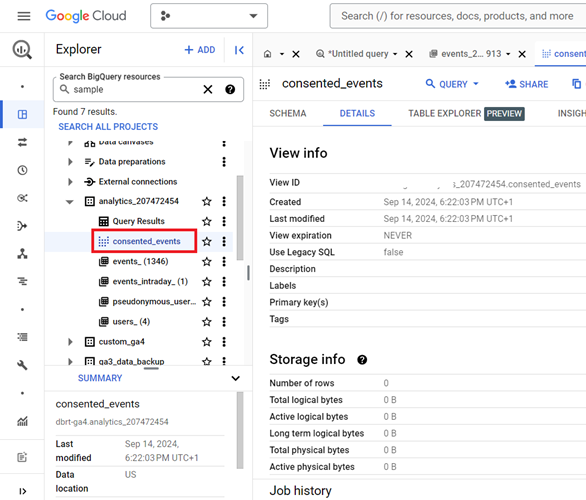
Task: Open consented_events more options menu
Action: [x=224, y=241]
